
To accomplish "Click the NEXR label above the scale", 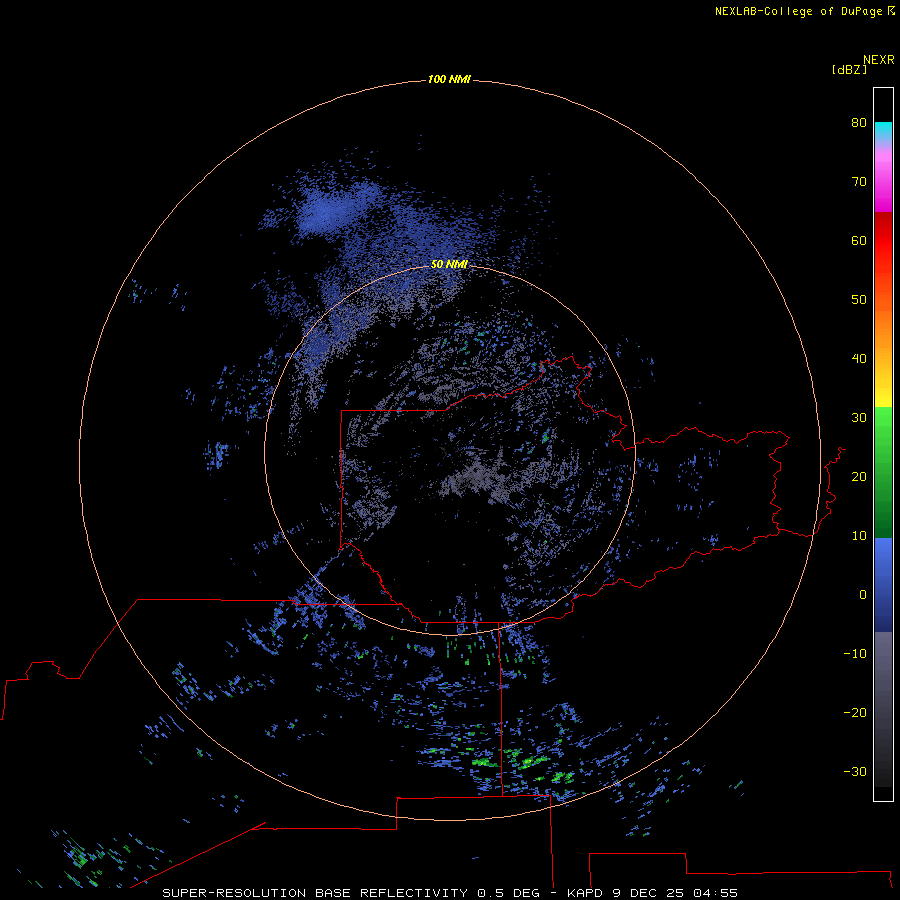I will point(878,60).
